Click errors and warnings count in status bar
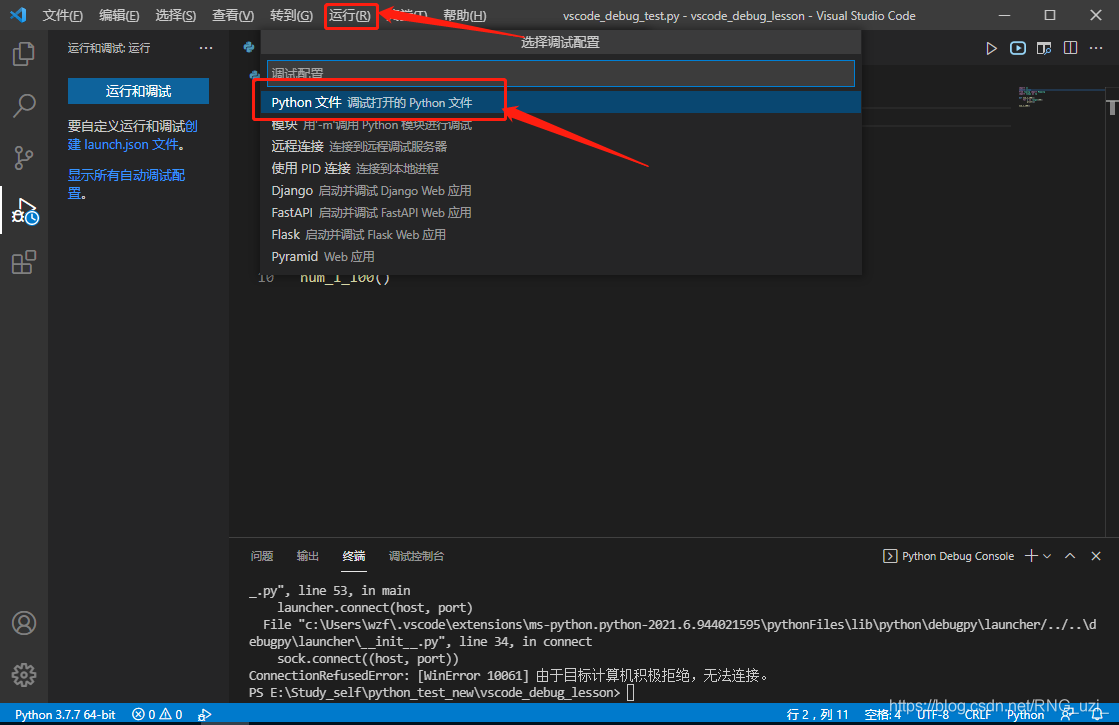The width and height of the screenshot is (1119, 725). [157, 714]
